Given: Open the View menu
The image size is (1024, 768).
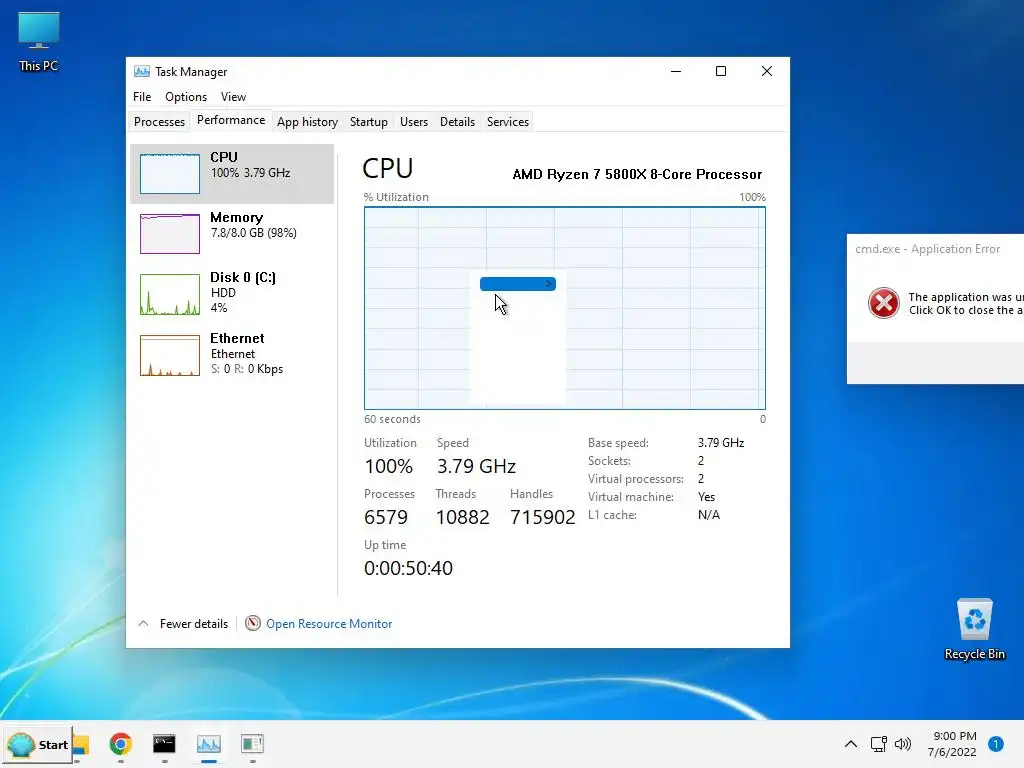Looking at the screenshot, I should click(x=233, y=97).
